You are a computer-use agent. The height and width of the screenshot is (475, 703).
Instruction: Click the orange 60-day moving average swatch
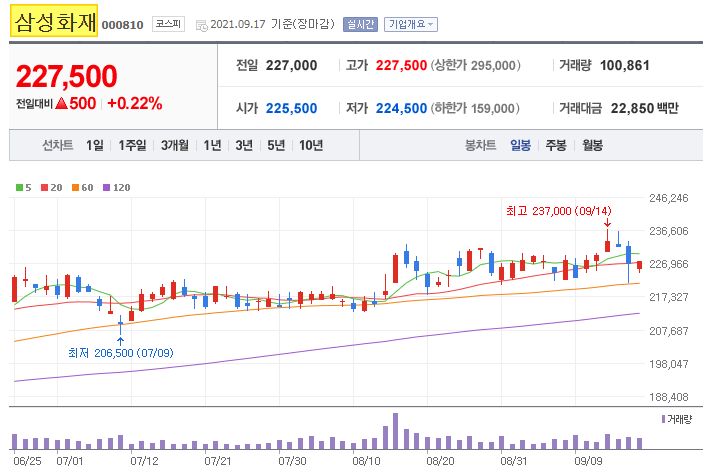click(x=75, y=187)
